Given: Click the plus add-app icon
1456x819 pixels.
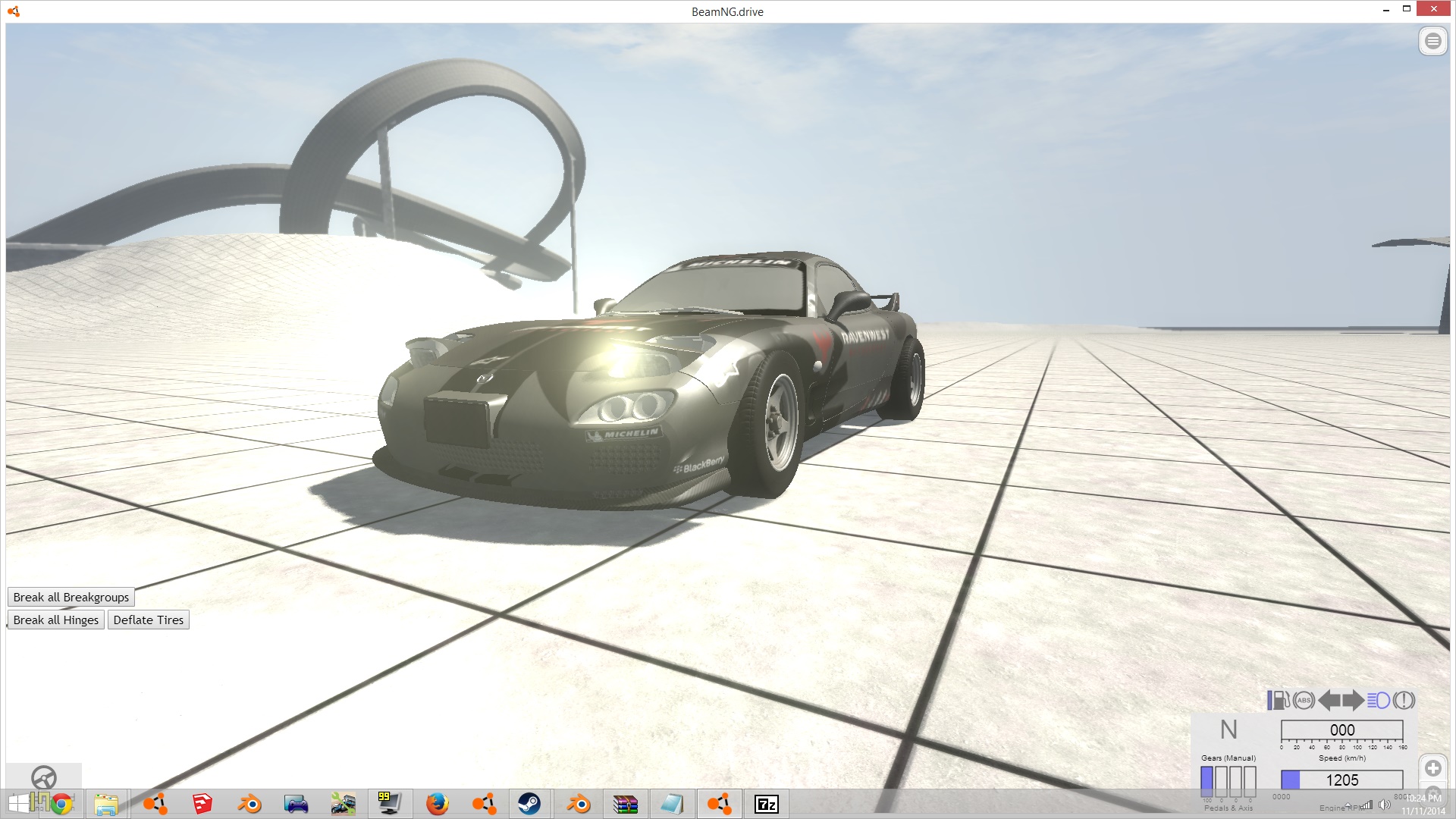Looking at the screenshot, I should tap(1432, 768).
